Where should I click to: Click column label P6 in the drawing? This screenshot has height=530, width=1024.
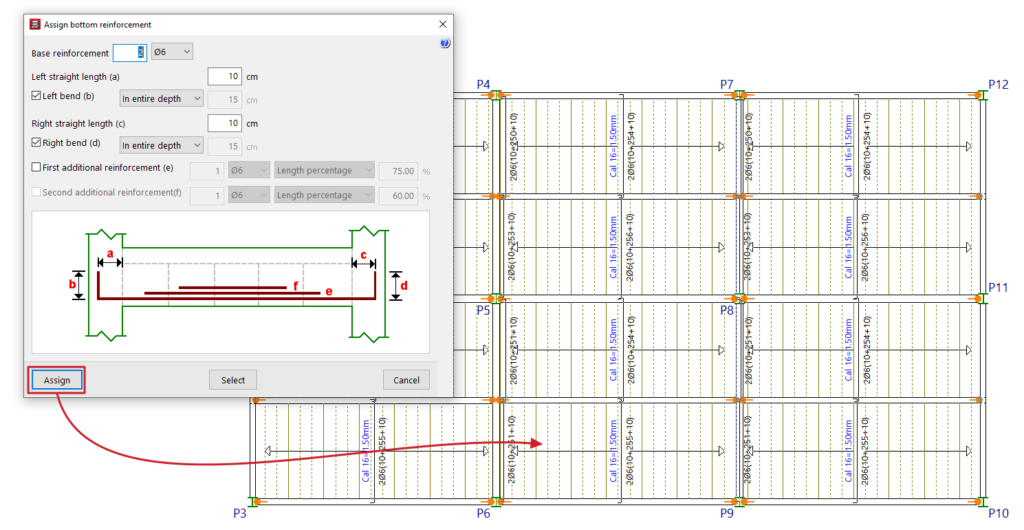click(x=483, y=514)
